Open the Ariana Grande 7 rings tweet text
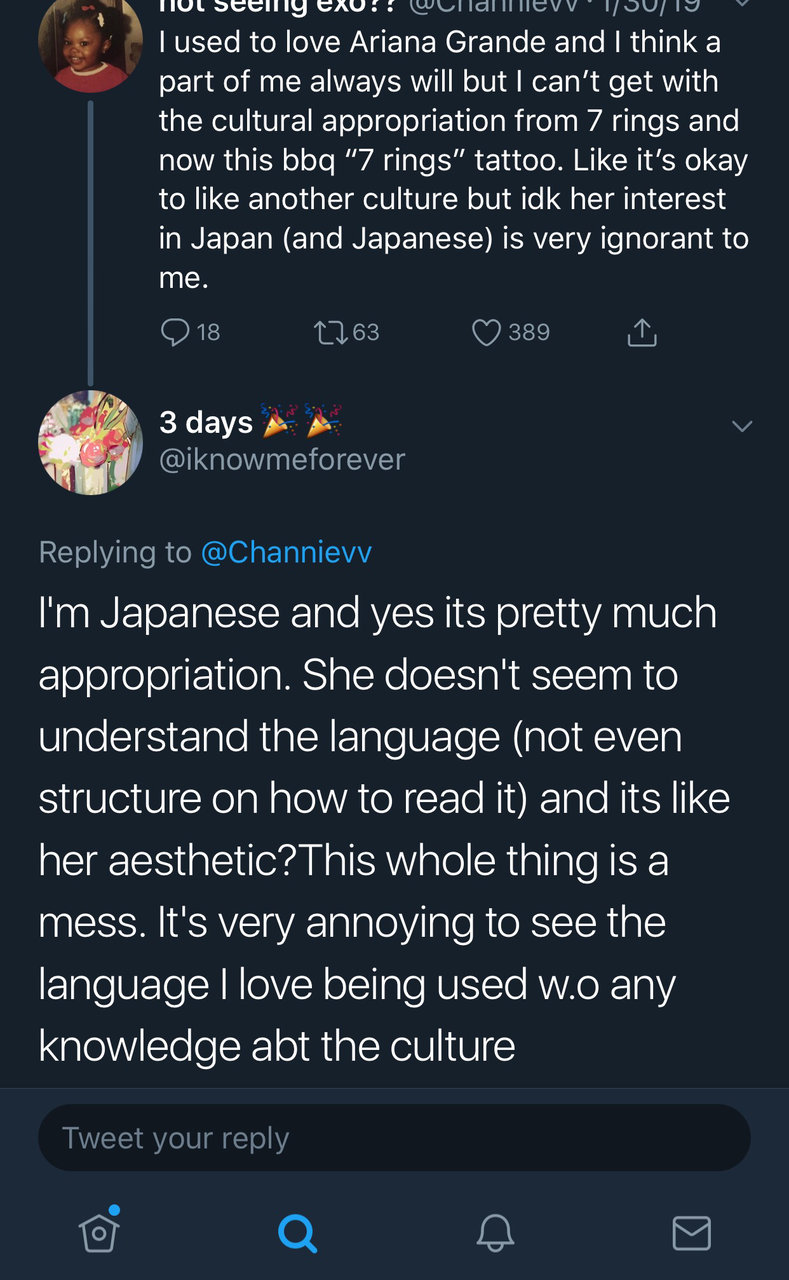 click(453, 160)
